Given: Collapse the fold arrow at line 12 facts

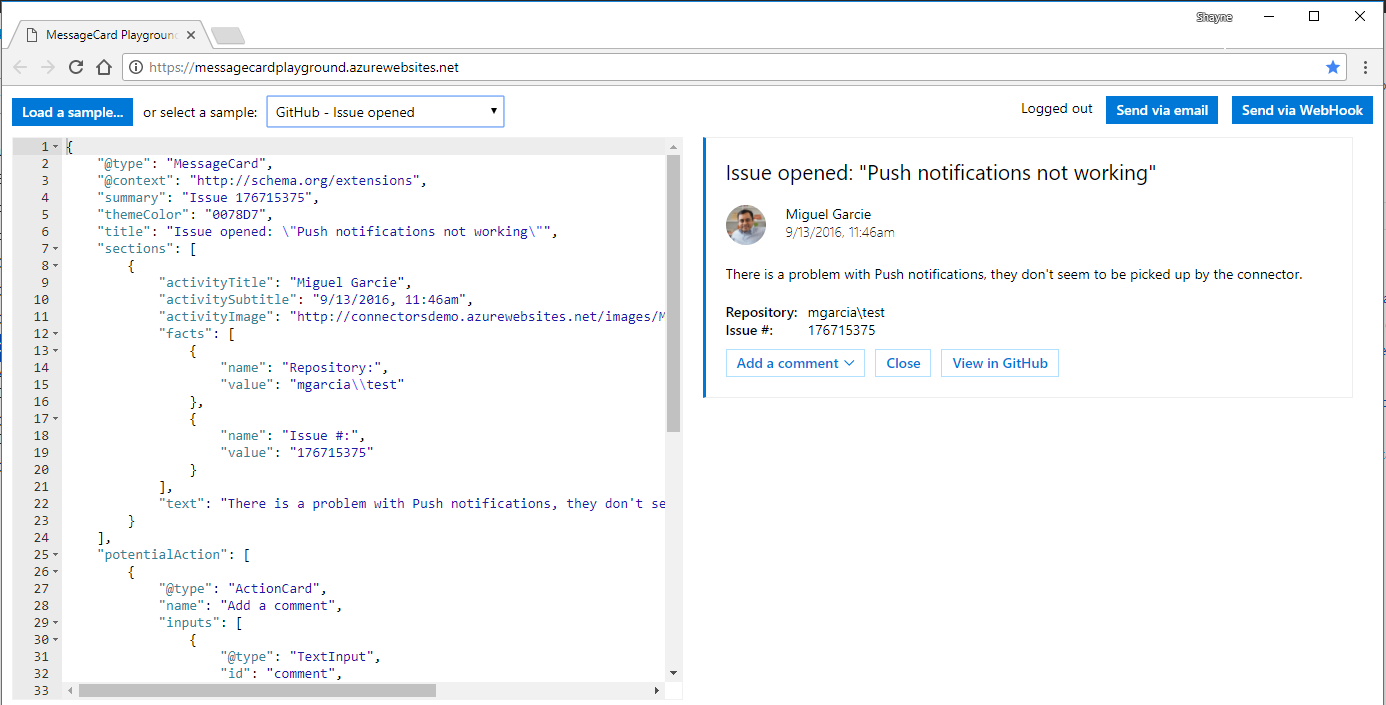Looking at the screenshot, I should [x=56, y=333].
